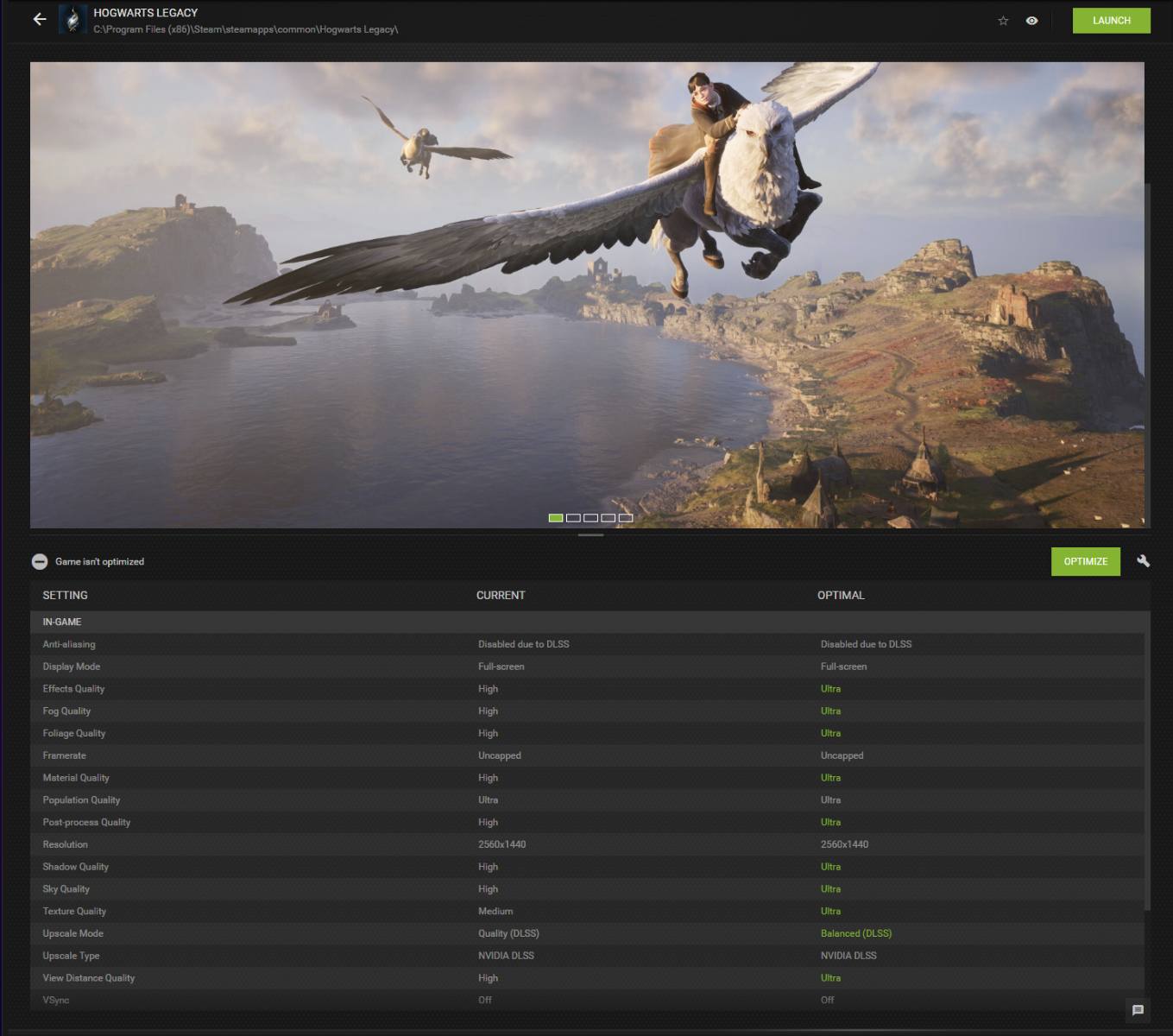Launch Hogwarts Legacy
This screenshot has width=1173, height=1036.
1111,21
